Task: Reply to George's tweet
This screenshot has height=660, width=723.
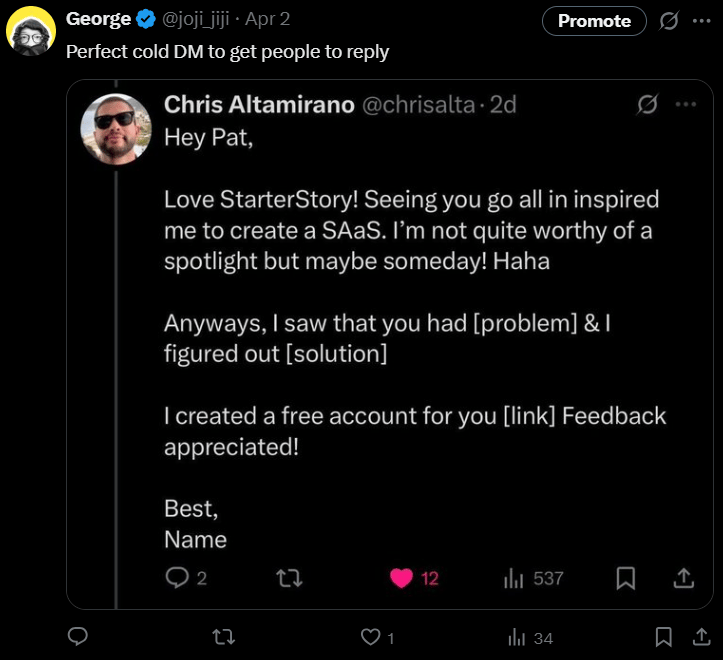Action: [x=78, y=637]
